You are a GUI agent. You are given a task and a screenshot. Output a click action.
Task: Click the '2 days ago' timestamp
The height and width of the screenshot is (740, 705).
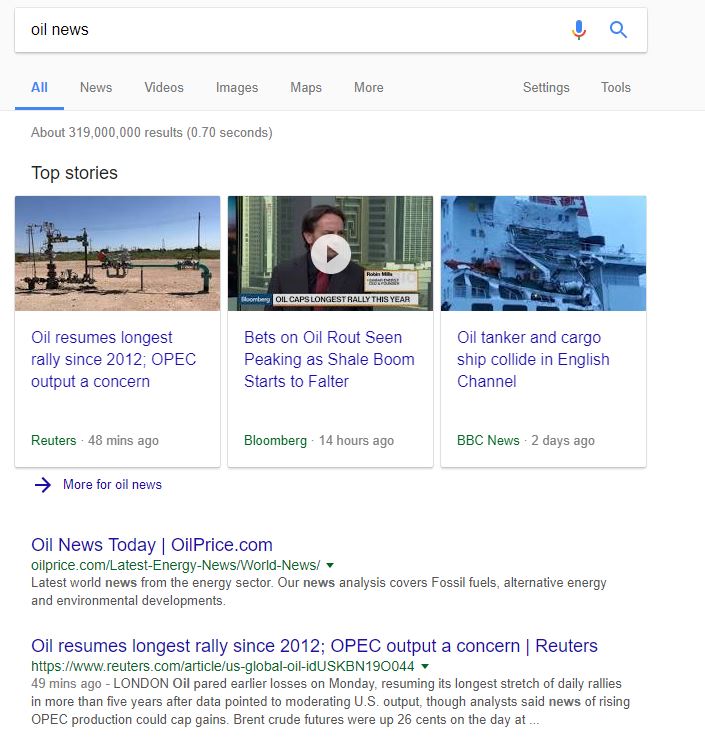click(x=563, y=440)
